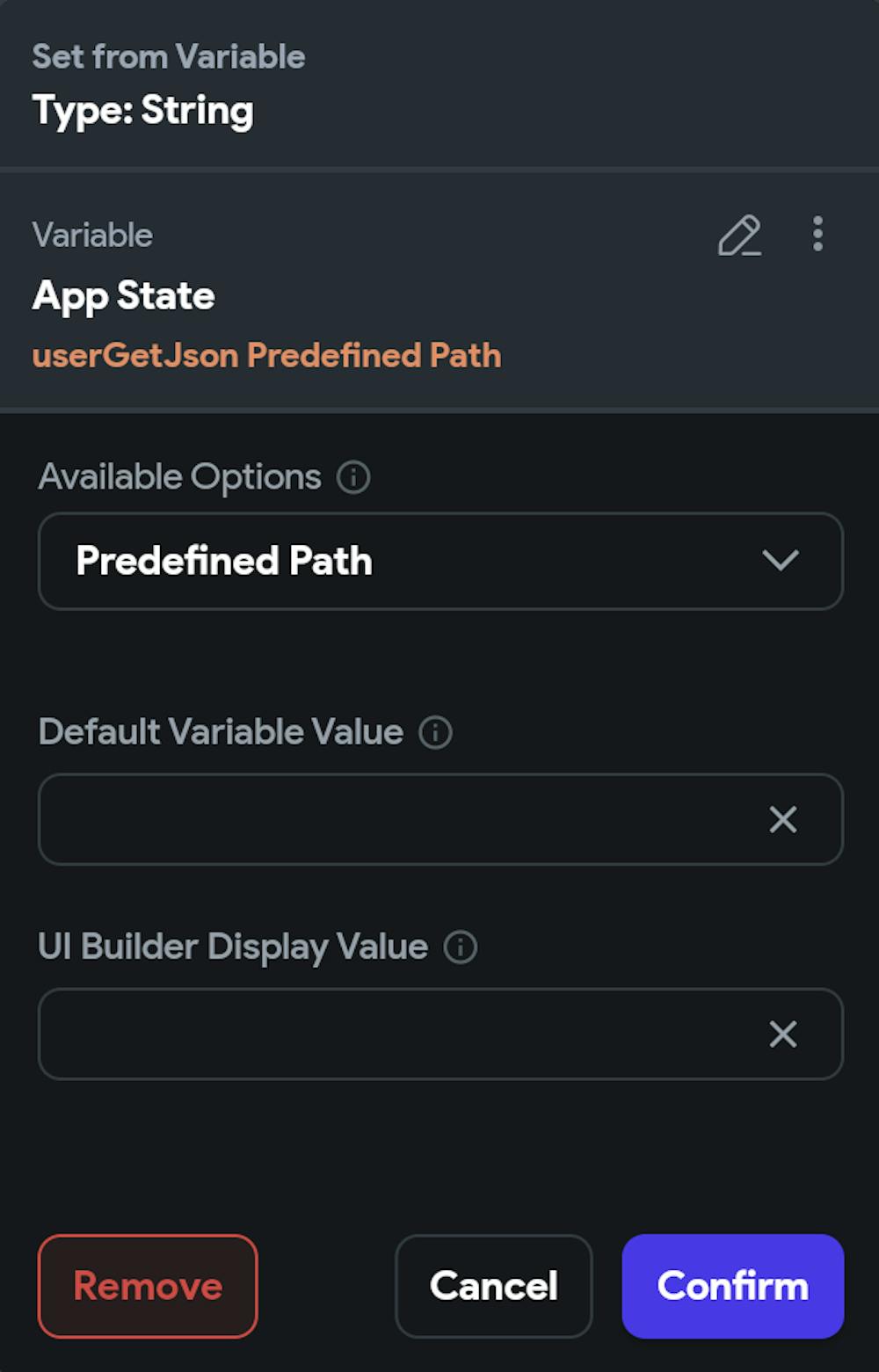Open the Predefined Path dropdown
The height and width of the screenshot is (1372, 879).
point(440,561)
